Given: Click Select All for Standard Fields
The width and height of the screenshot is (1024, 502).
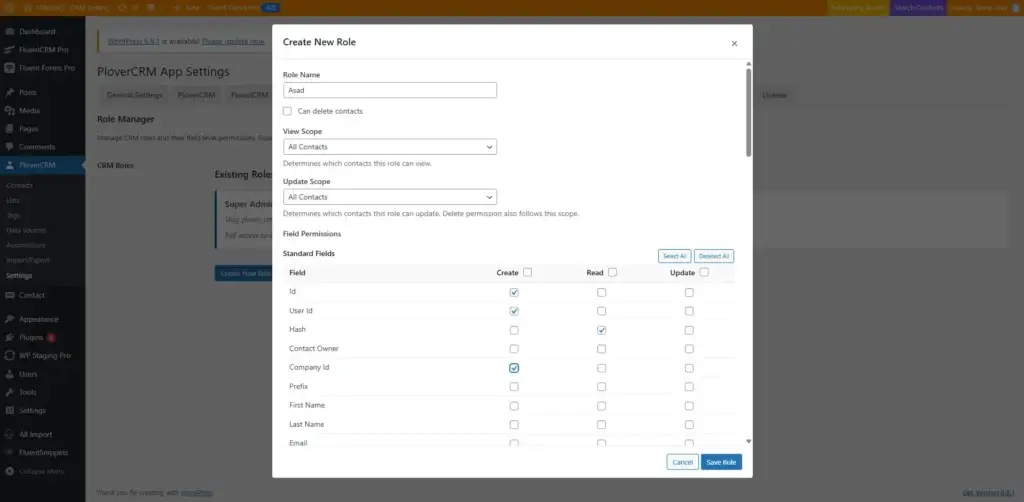Looking at the screenshot, I should click(x=675, y=256).
